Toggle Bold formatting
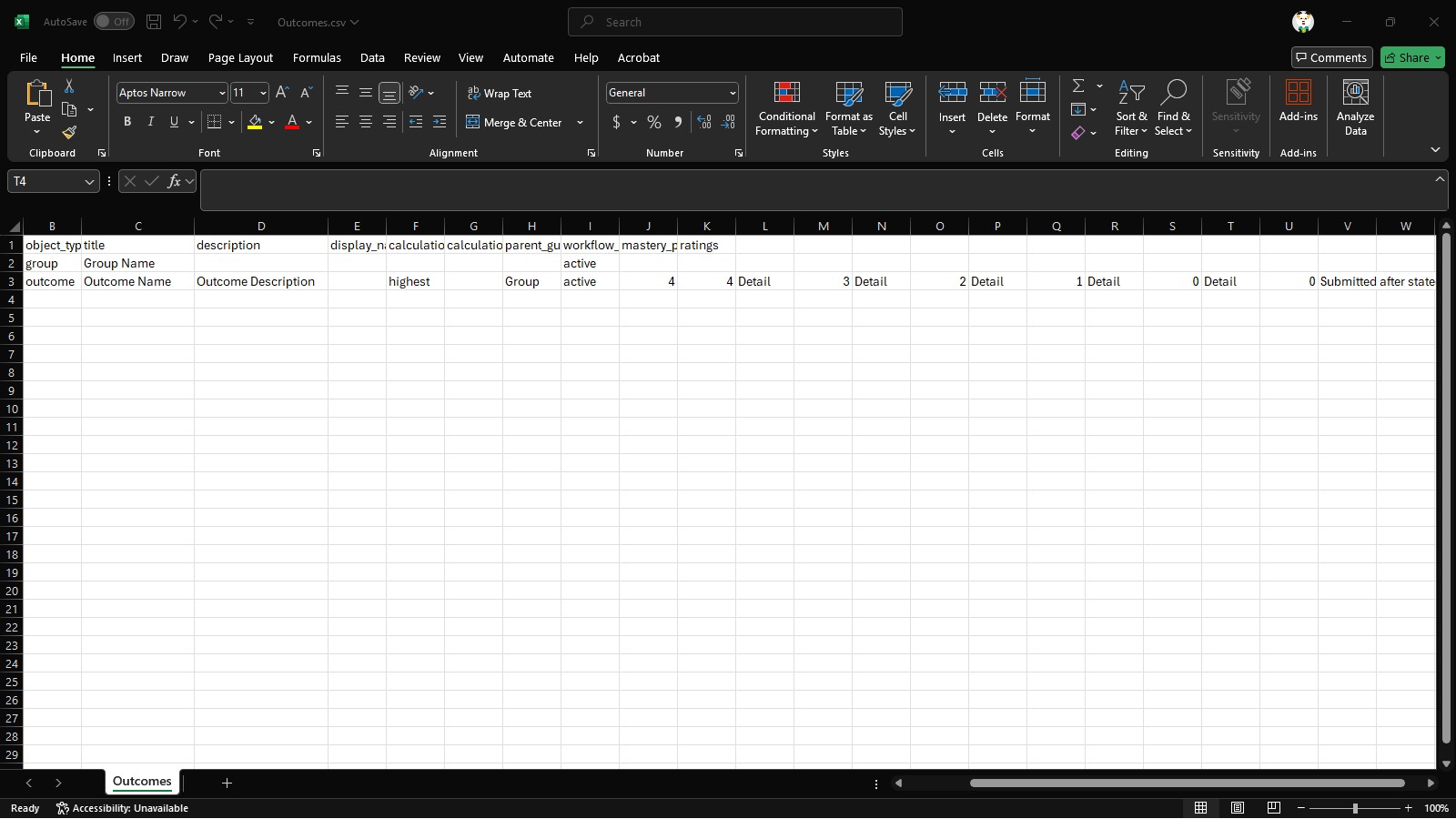Screen dimensions: 1456x819 pos(127,122)
